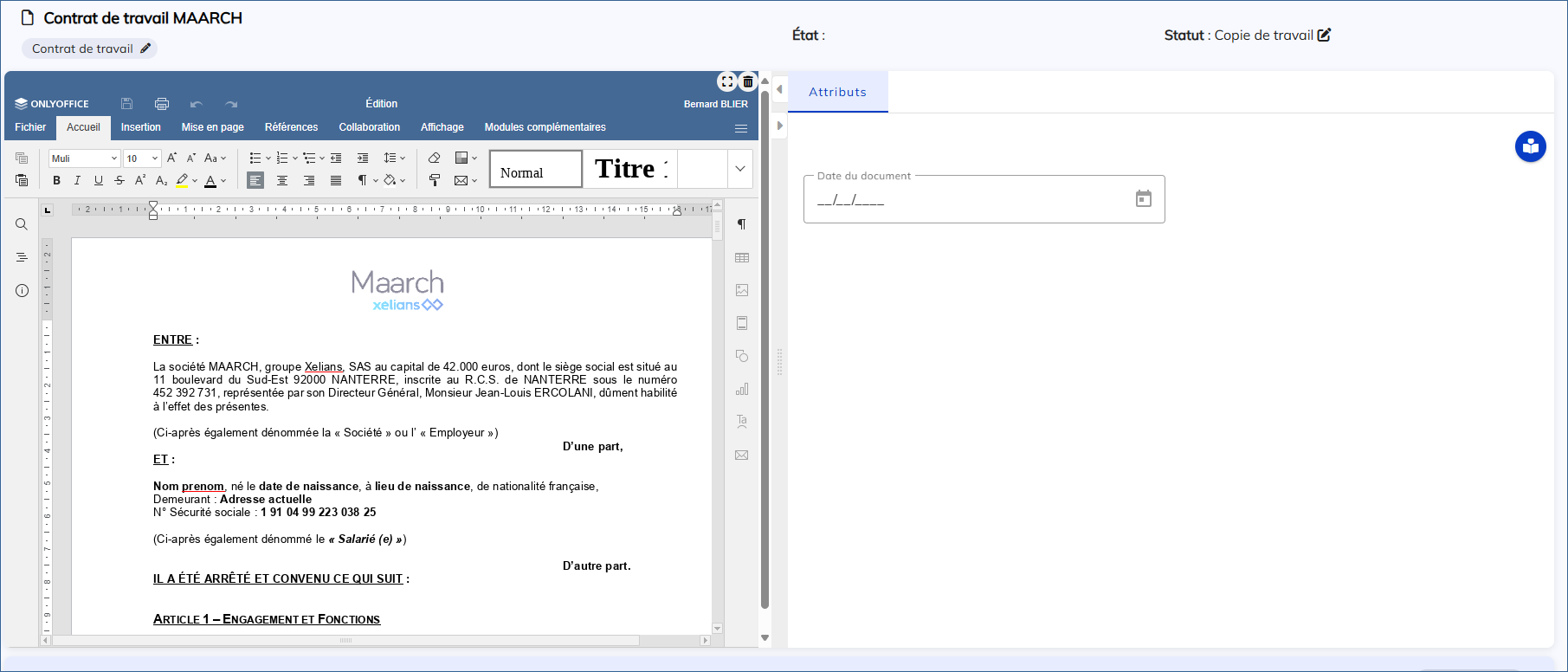Viewport: 1568px width, 672px height.
Task: Expand the paragraph styles gallery
Action: coord(740,169)
